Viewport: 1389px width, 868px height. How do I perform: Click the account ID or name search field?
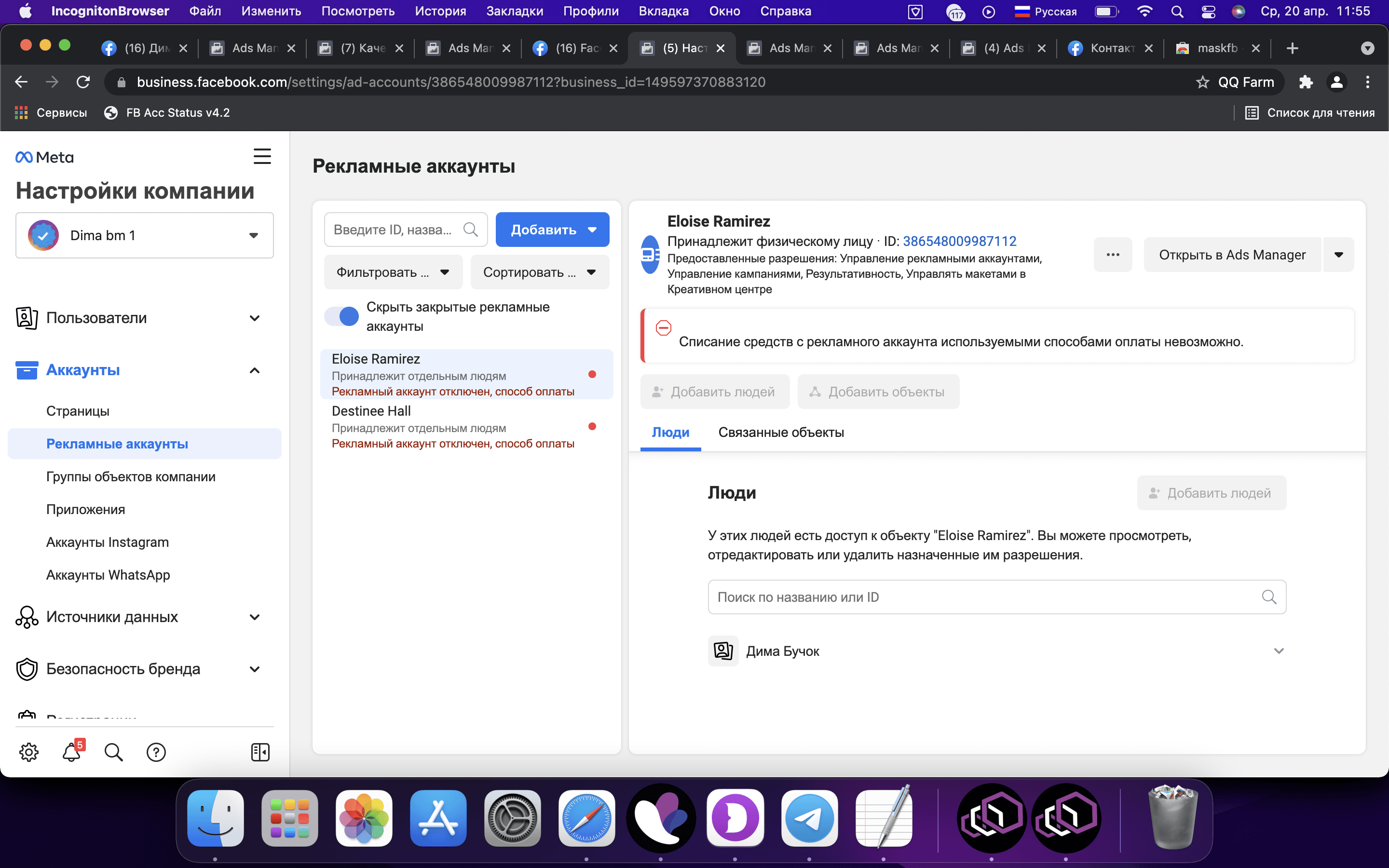(x=405, y=230)
